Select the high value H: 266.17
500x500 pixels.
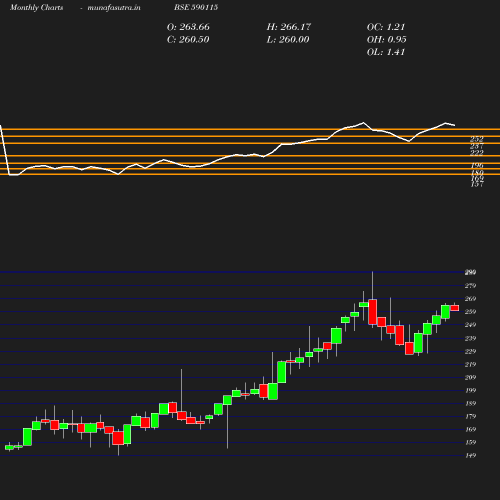289,27
